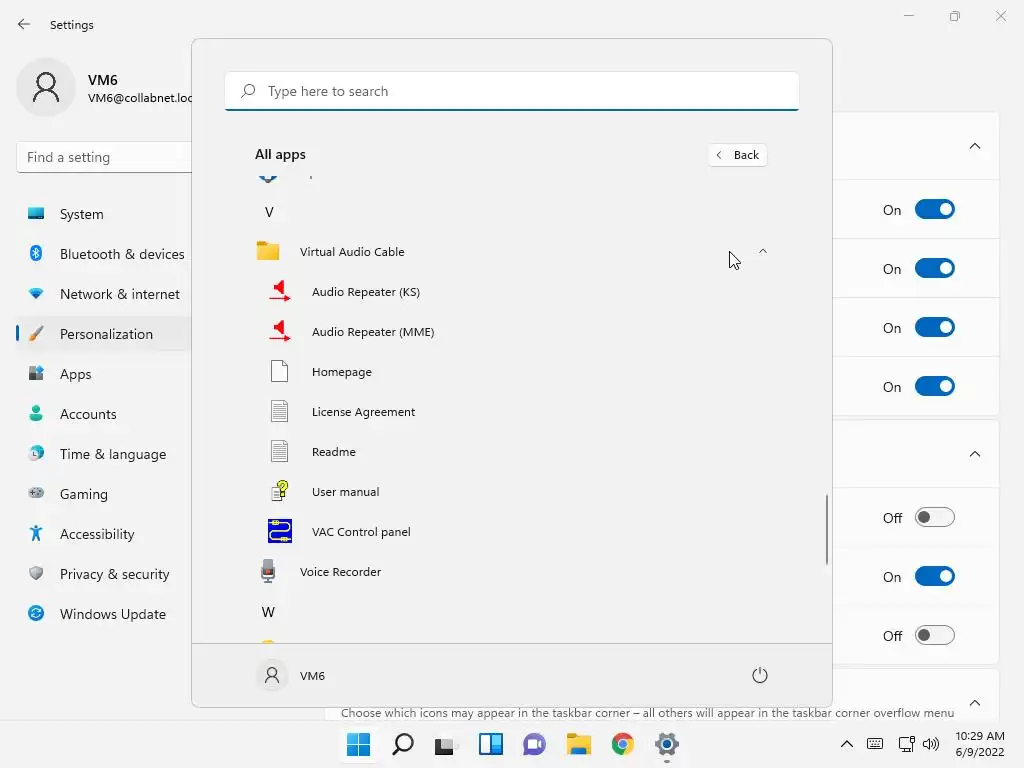This screenshot has width=1024, height=768.
Task: Open the License Agreement file icon
Action: click(280, 411)
